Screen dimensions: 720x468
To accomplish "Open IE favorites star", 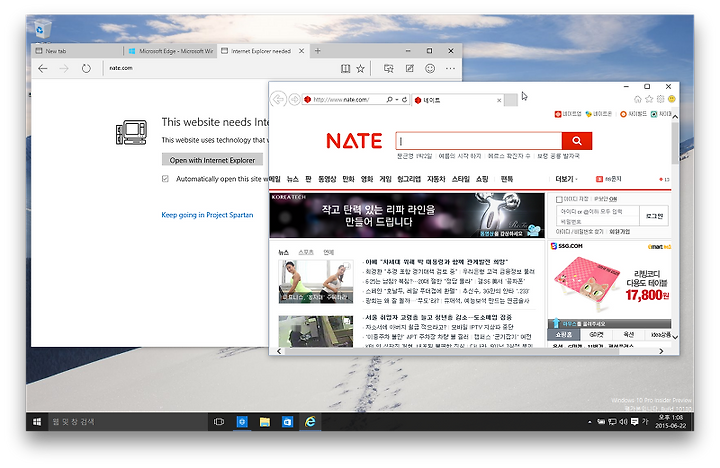I will click(x=649, y=99).
